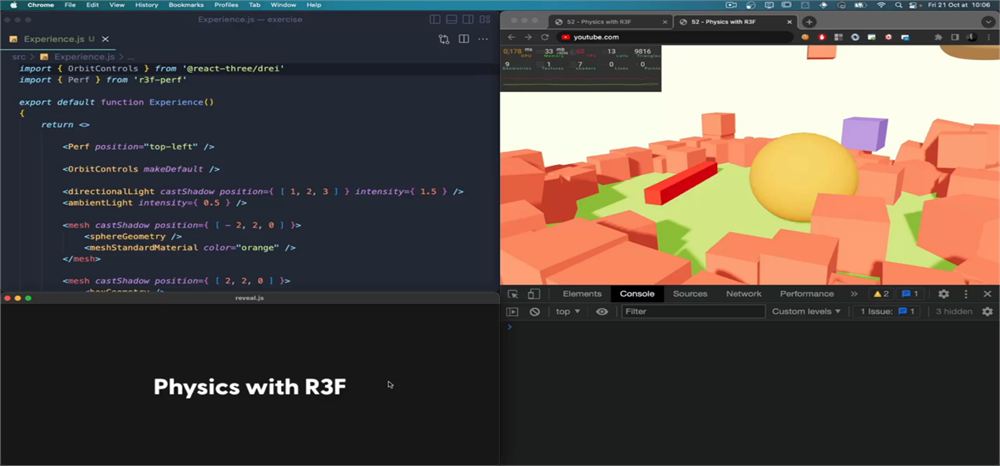1000x466 pixels.
Task: Select the first Physics with R3F tab
Action: [x=610, y=22]
